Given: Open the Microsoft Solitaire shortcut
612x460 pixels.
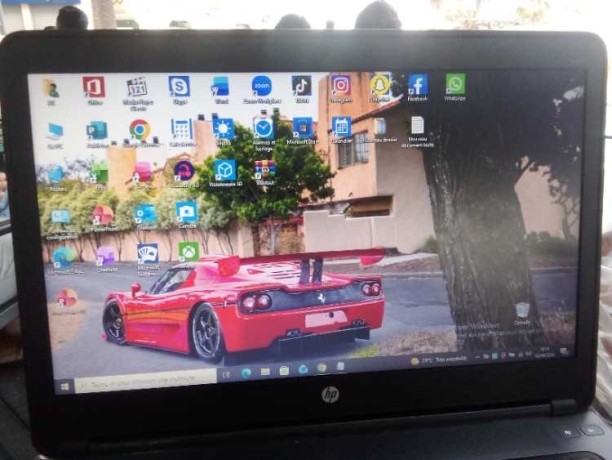Looking at the screenshot, I should (x=148, y=259).
